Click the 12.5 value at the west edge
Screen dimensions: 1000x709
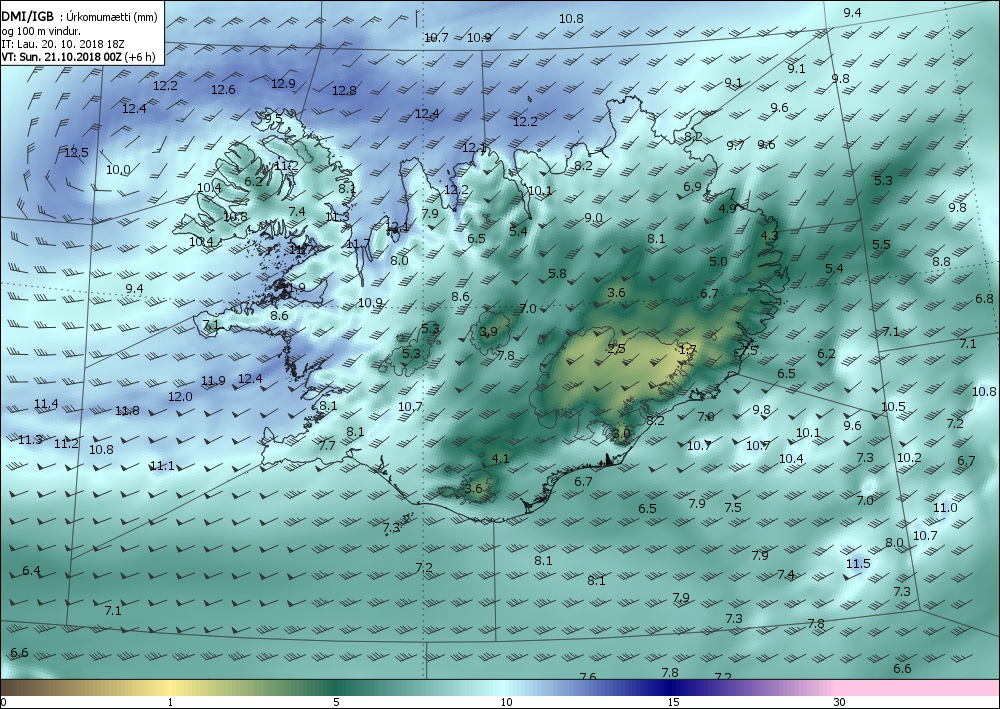pyautogui.click(x=76, y=152)
